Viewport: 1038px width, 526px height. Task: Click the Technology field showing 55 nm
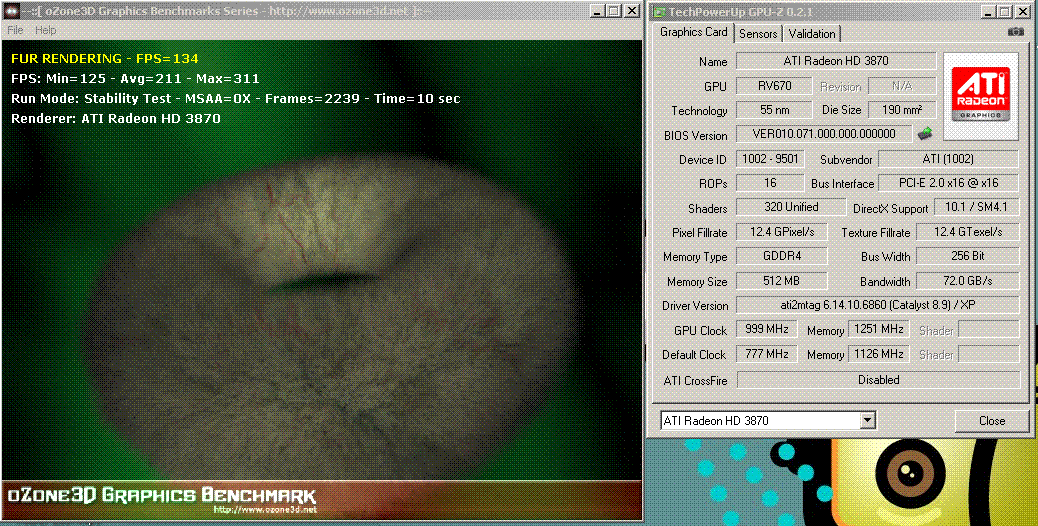pyautogui.click(x=774, y=110)
